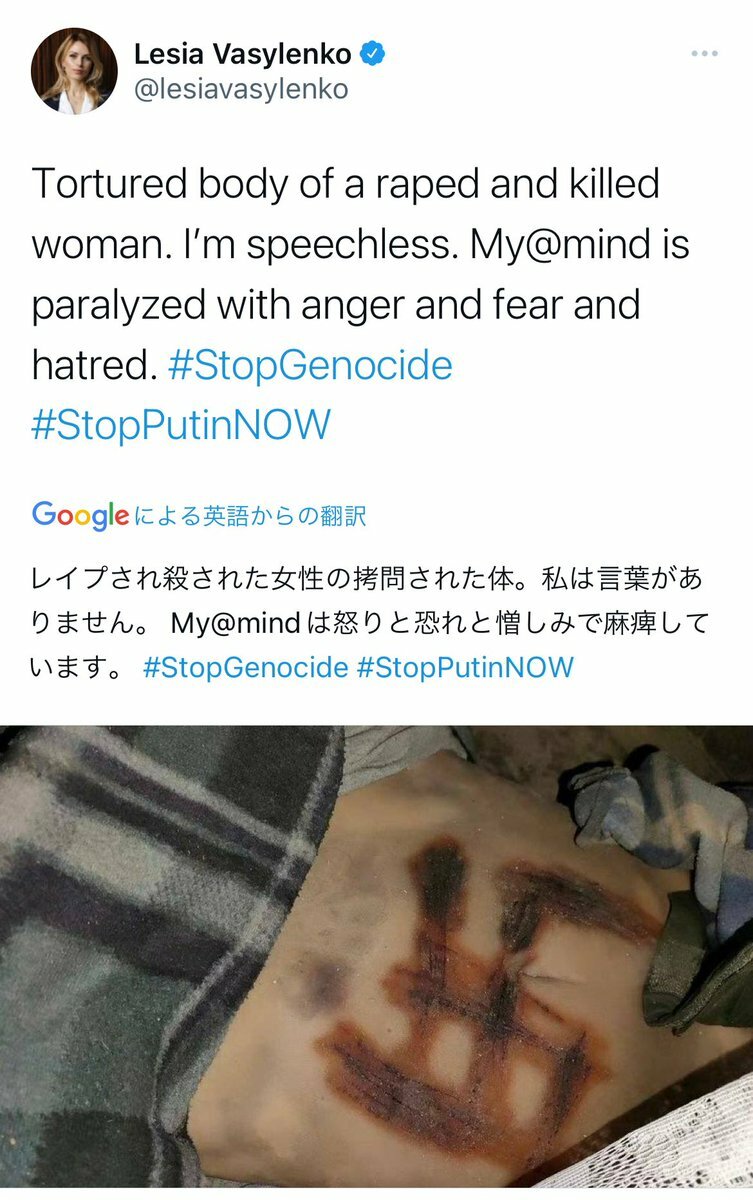This screenshot has width=753, height=1200.
Task: Open #StopPutinNOW hashtag in the English tweet
Action: point(181,424)
